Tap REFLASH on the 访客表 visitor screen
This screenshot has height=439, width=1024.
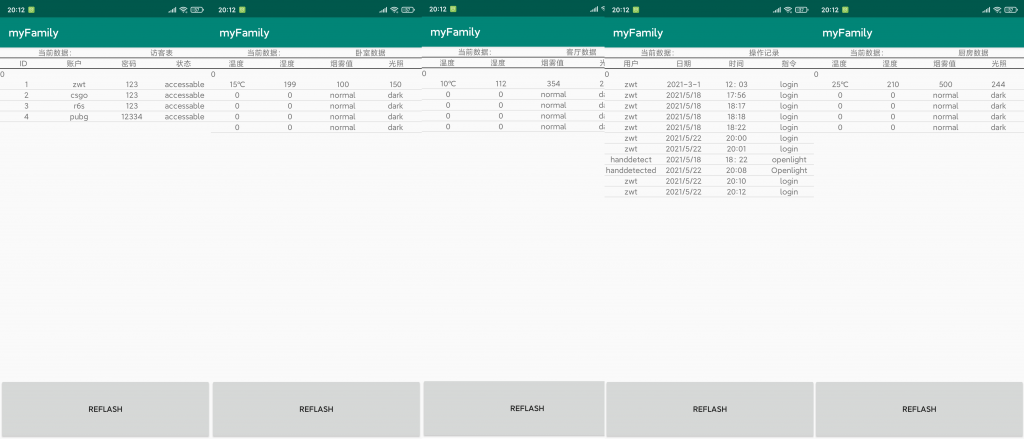click(105, 410)
